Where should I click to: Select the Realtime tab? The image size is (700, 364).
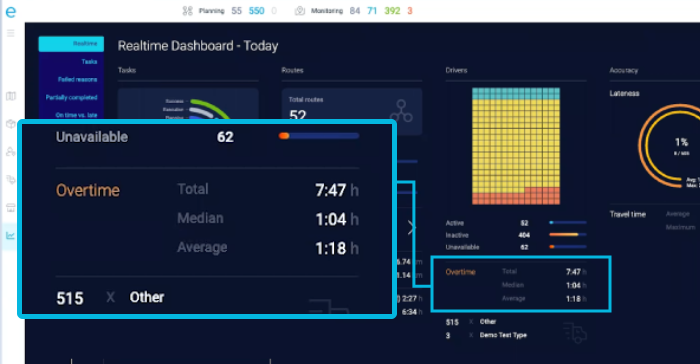tap(71, 44)
